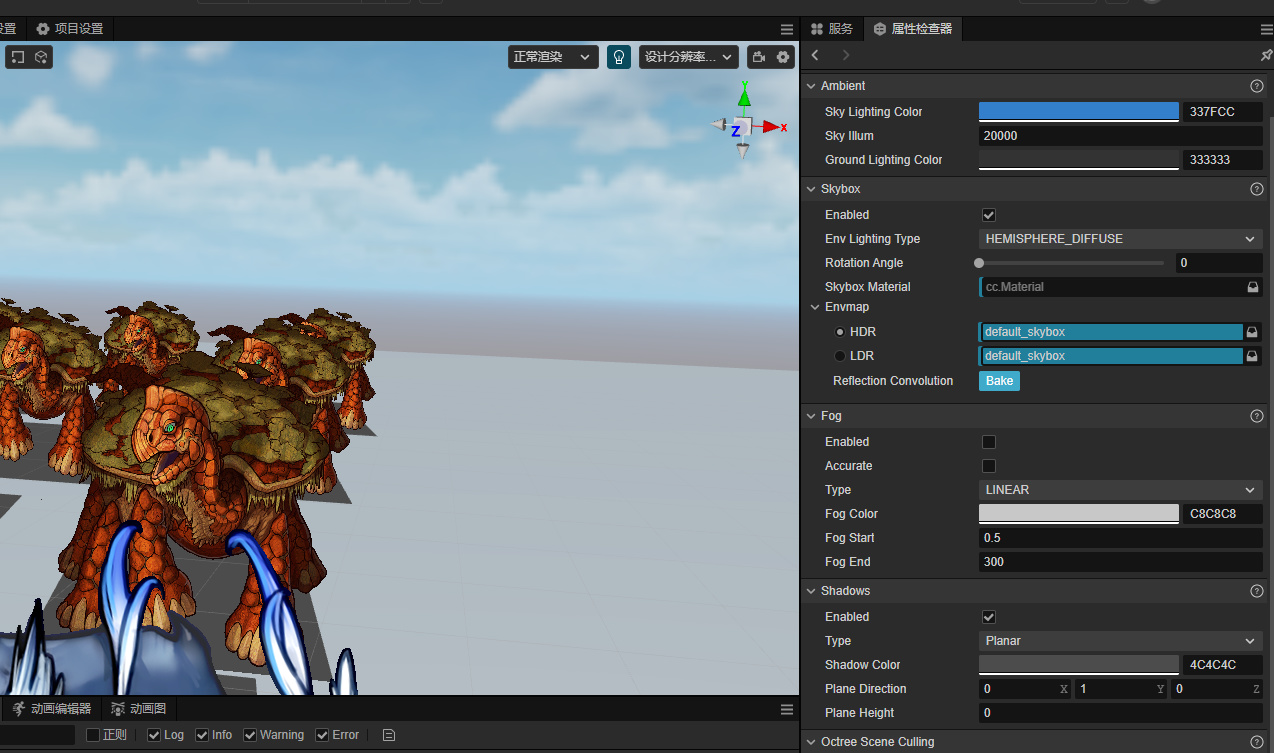1274x753 pixels.
Task: Open Fog Color swatch
Action: [x=1079, y=514]
